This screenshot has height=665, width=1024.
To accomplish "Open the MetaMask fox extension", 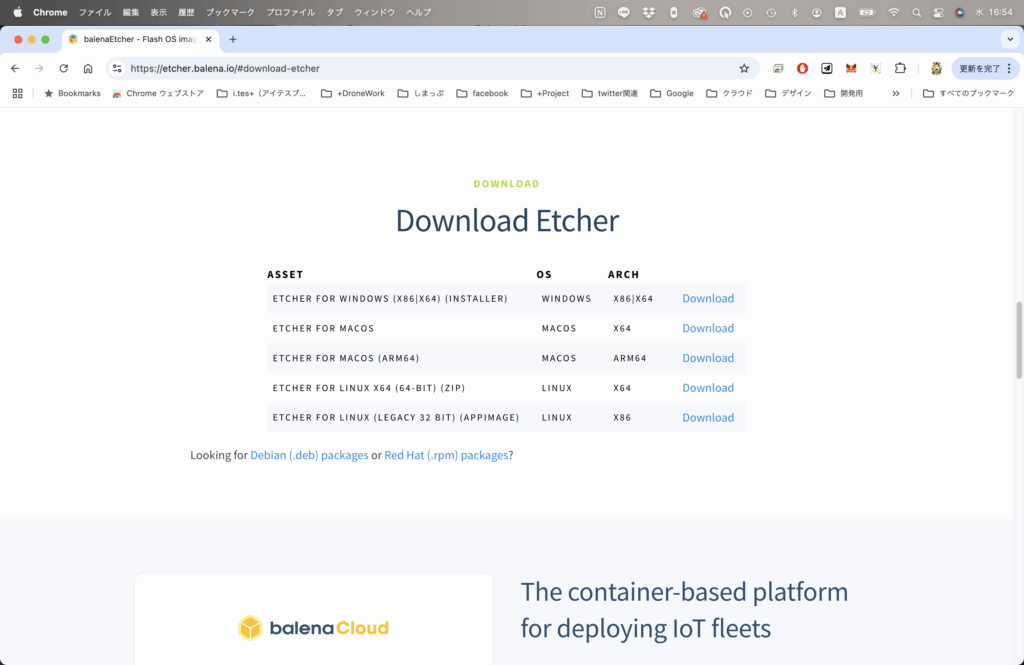I will pyautogui.click(x=851, y=68).
